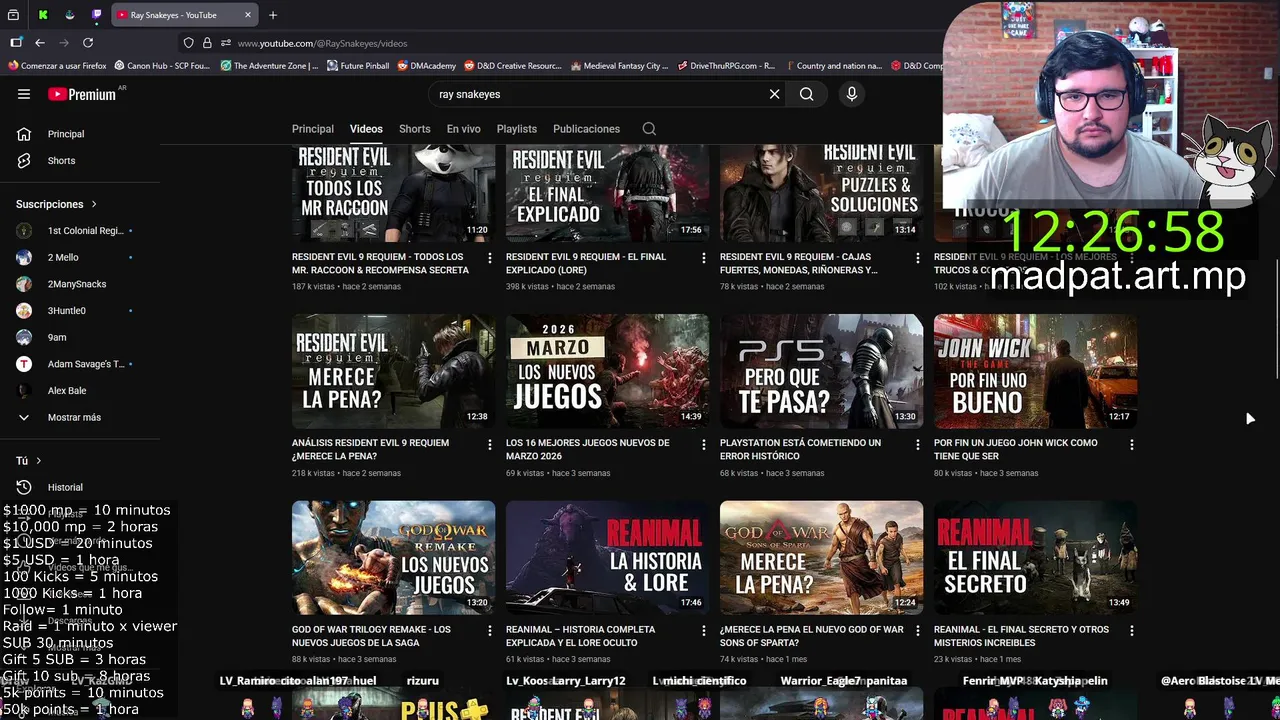The width and height of the screenshot is (1280, 720).
Task: Open options for John Wick video
Action: click(1131, 444)
